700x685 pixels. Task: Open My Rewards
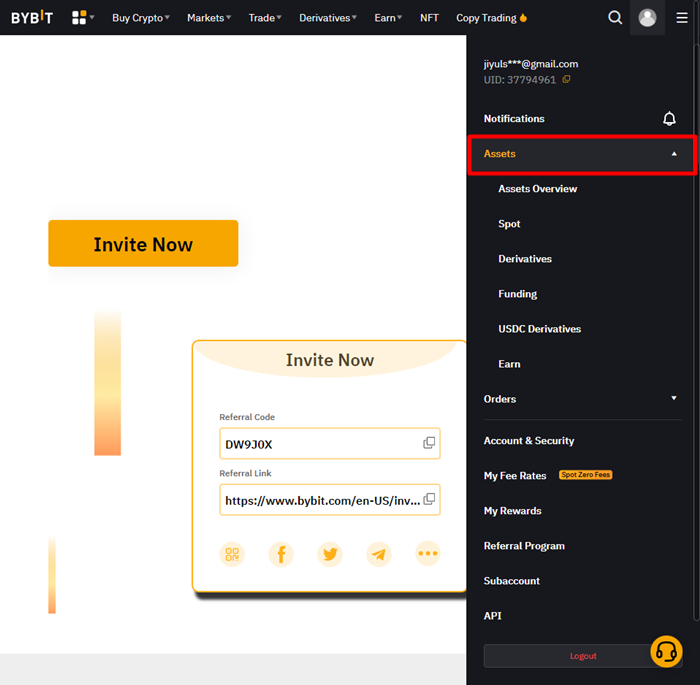(512, 511)
